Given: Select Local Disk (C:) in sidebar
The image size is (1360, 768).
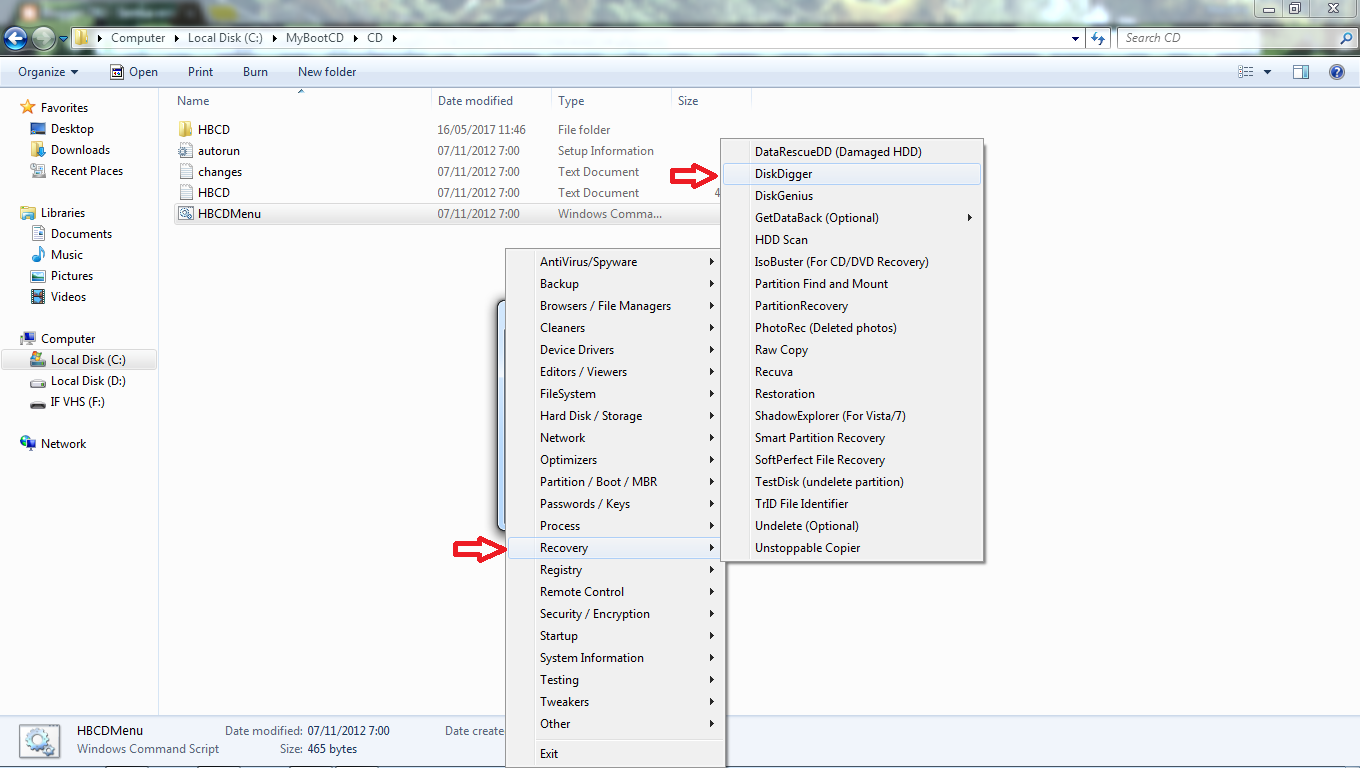Looking at the screenshot, I should coord(79,360).
